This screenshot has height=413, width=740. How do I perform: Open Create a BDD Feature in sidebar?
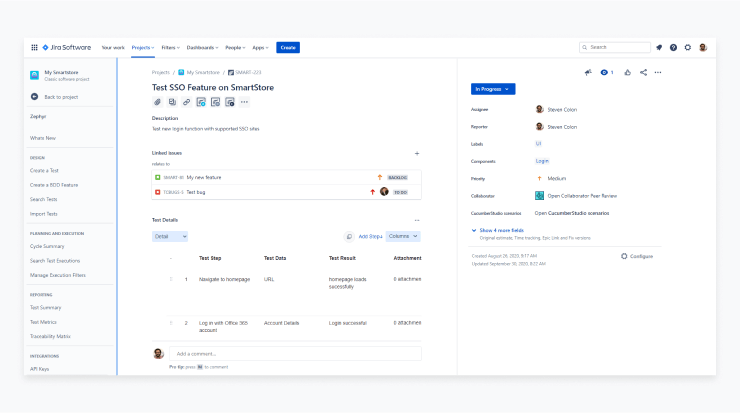[x=54, y=185]
